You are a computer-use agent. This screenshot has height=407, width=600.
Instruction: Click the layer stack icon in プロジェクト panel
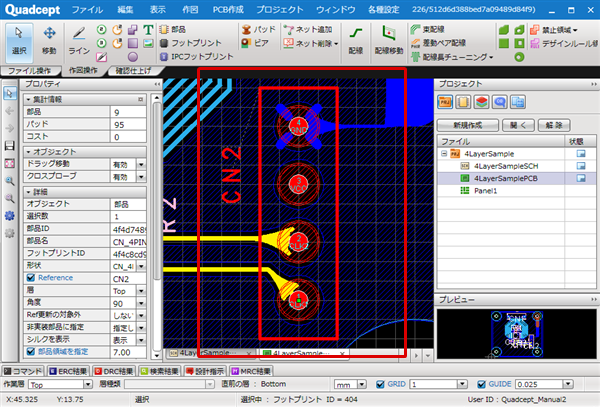[x=481, y=102]
